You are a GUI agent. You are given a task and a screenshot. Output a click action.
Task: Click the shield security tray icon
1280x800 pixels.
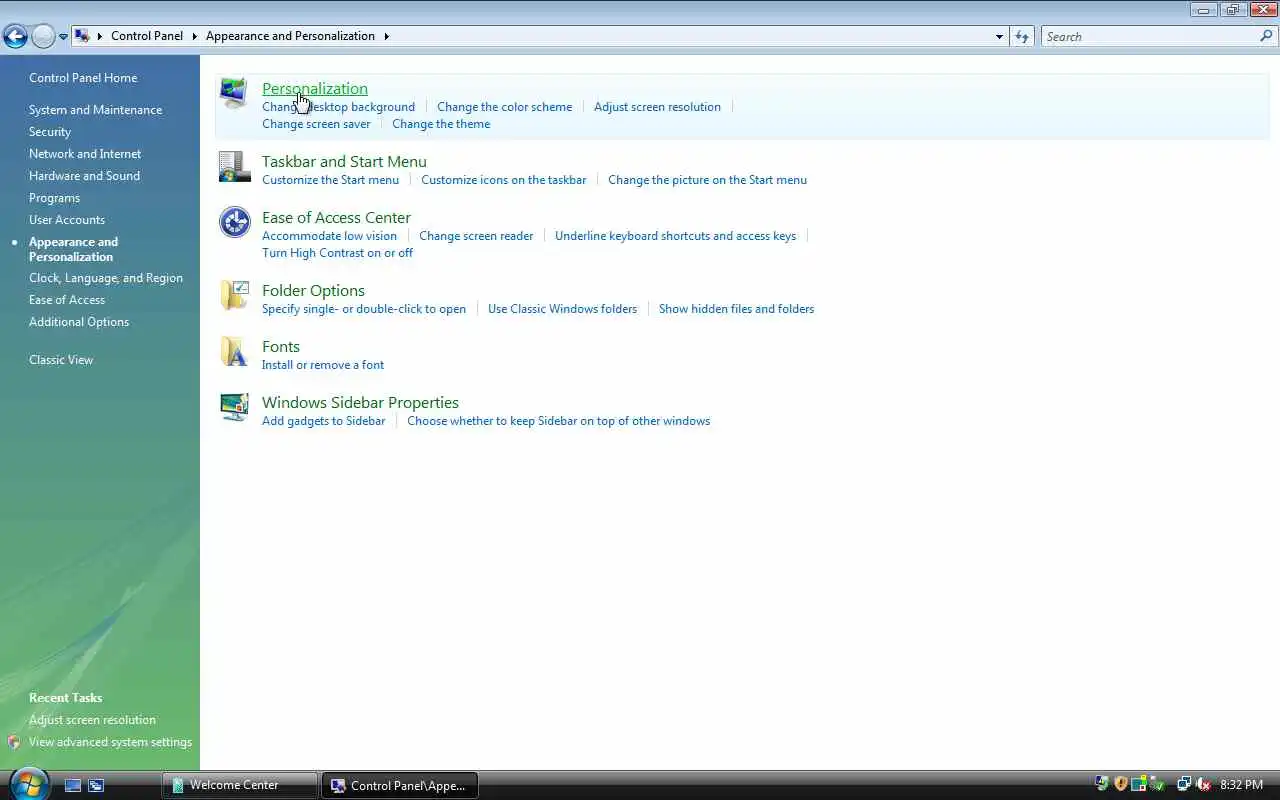1120,784
